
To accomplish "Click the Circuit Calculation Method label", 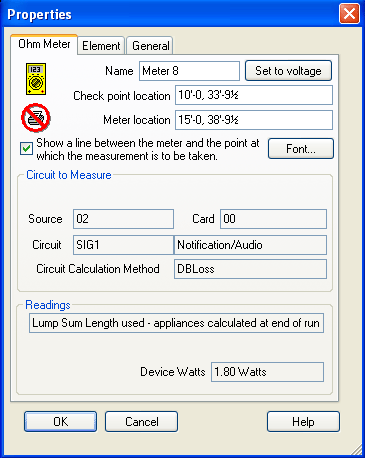I will point(98,269).
